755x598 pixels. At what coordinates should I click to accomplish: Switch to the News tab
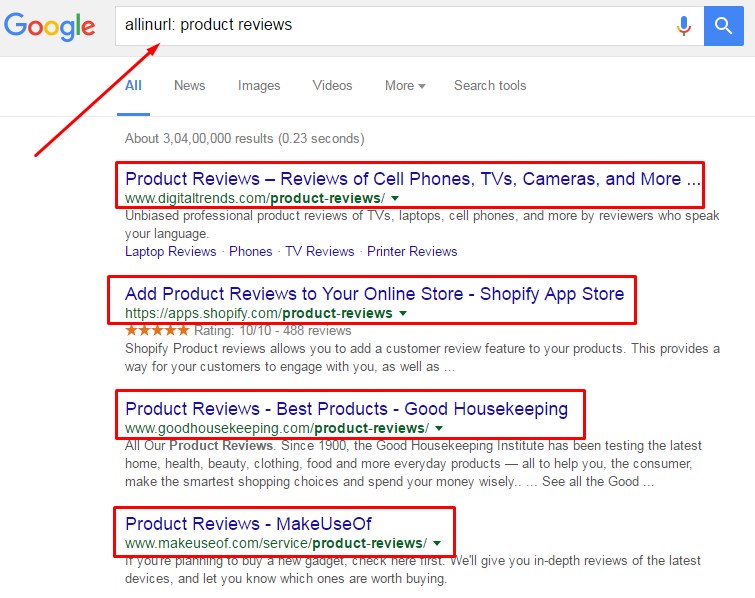(x=189, y=86)
